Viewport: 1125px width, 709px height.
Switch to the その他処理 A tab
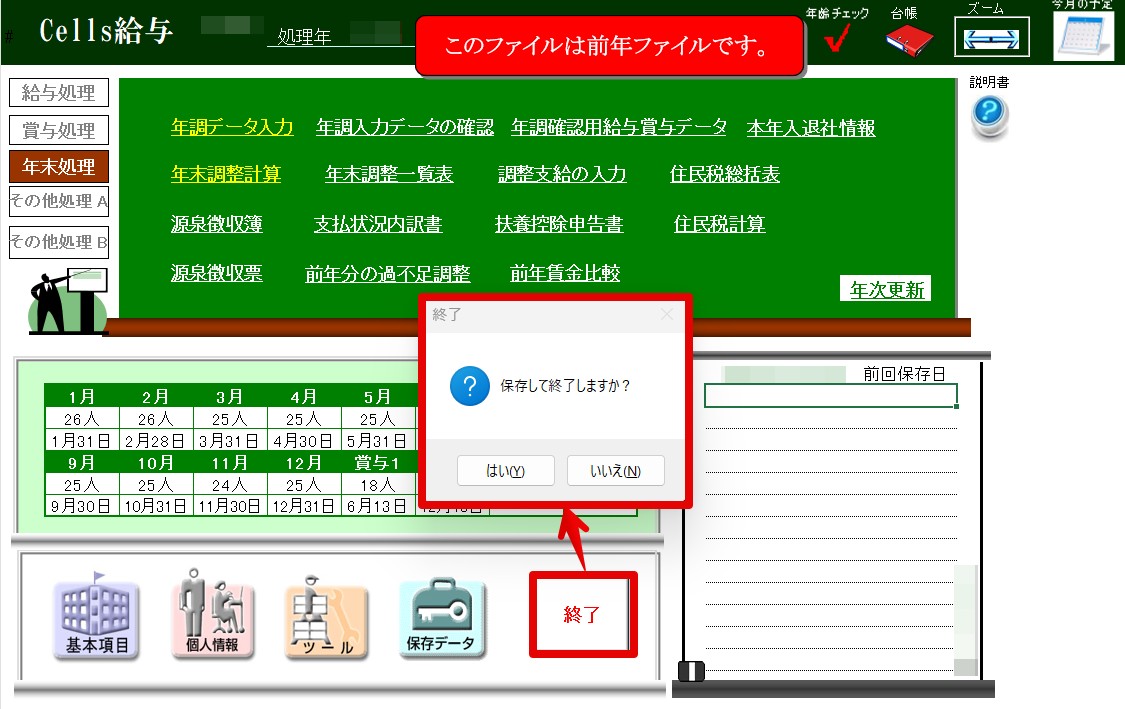[x=59, y=201]
